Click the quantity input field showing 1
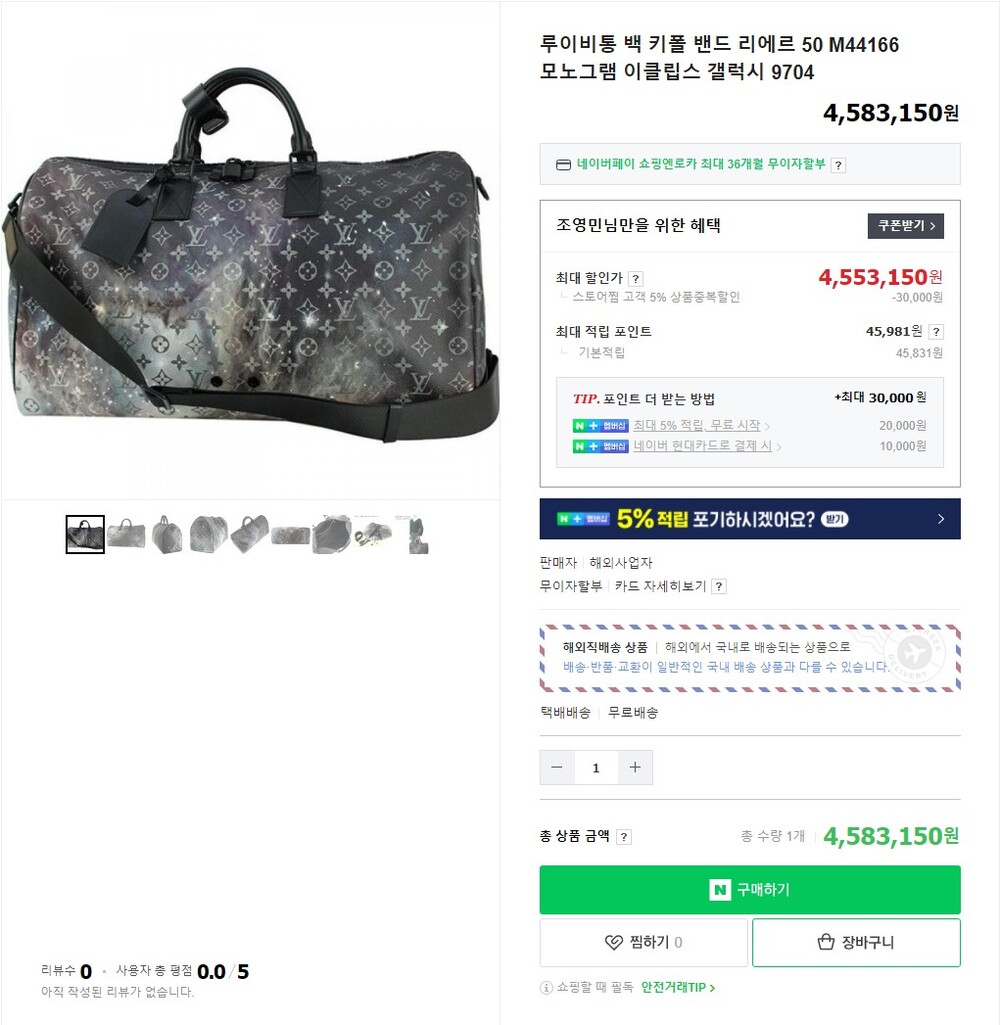Screen dimensions: 1000x1025 pyautogui.click(x=596, y=767)
